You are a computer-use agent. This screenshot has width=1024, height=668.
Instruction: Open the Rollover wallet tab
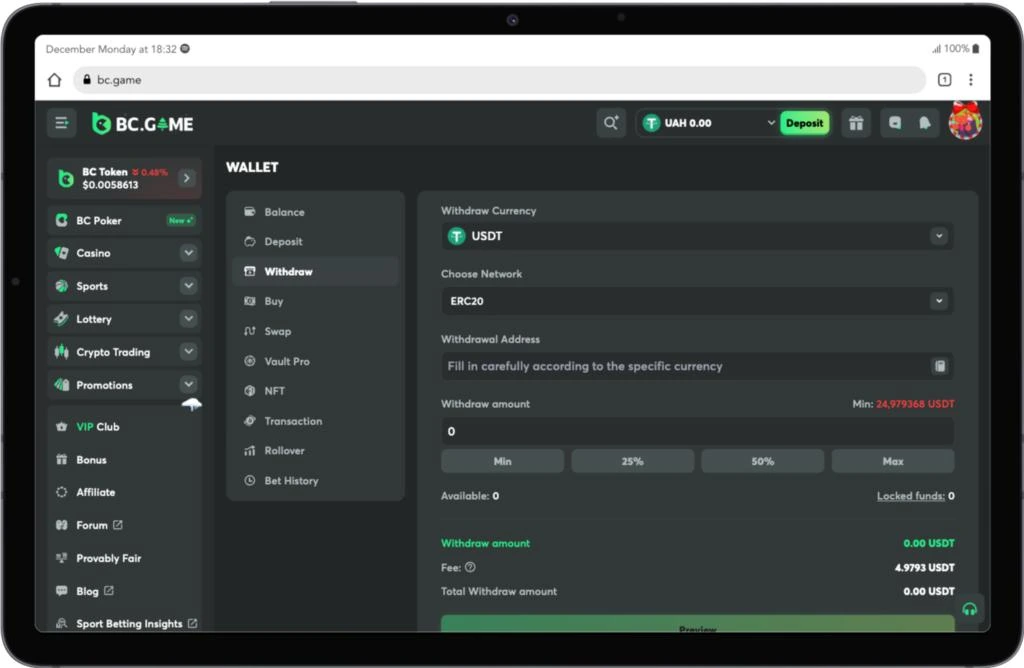tap(315, 451)
